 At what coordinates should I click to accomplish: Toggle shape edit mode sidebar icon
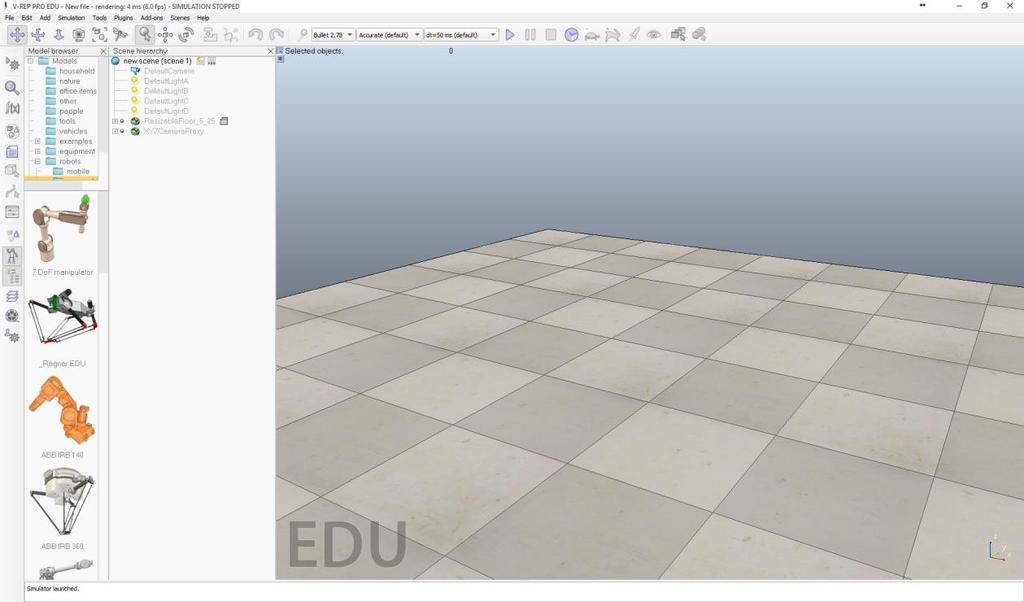coord(12,171)
